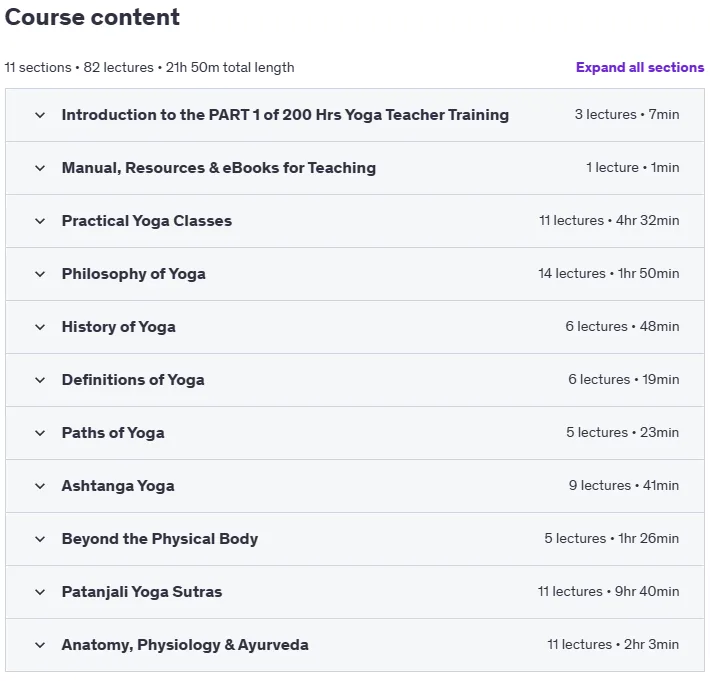The width and height of the screenshot is (710, 681).
Task: Open Definitions of Yoga chevron
Action: pos(40,380)
